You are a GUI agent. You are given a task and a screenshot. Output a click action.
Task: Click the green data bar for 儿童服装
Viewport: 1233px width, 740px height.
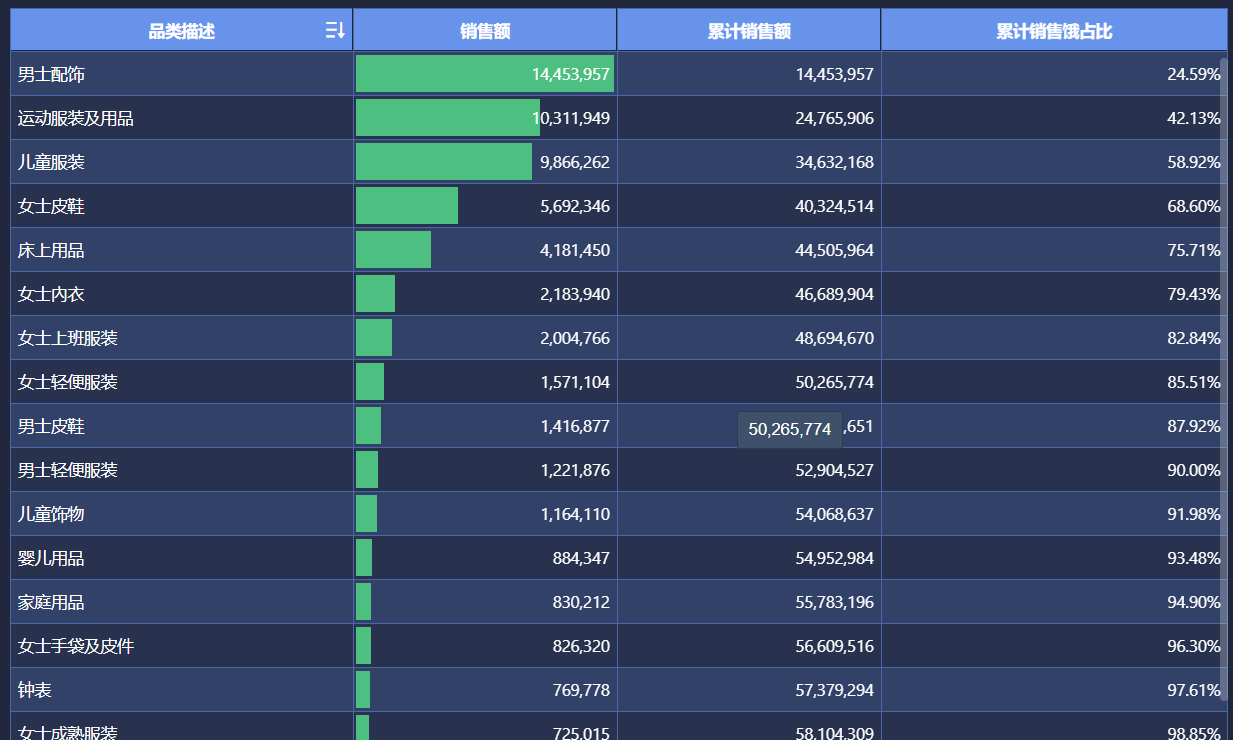click(443, 162)
